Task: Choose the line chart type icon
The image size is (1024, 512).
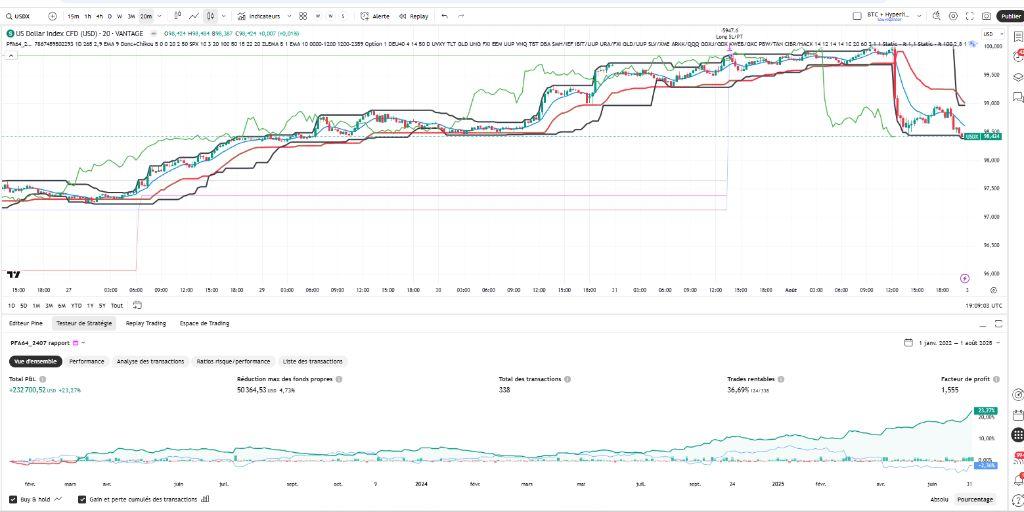Action: 194,16
